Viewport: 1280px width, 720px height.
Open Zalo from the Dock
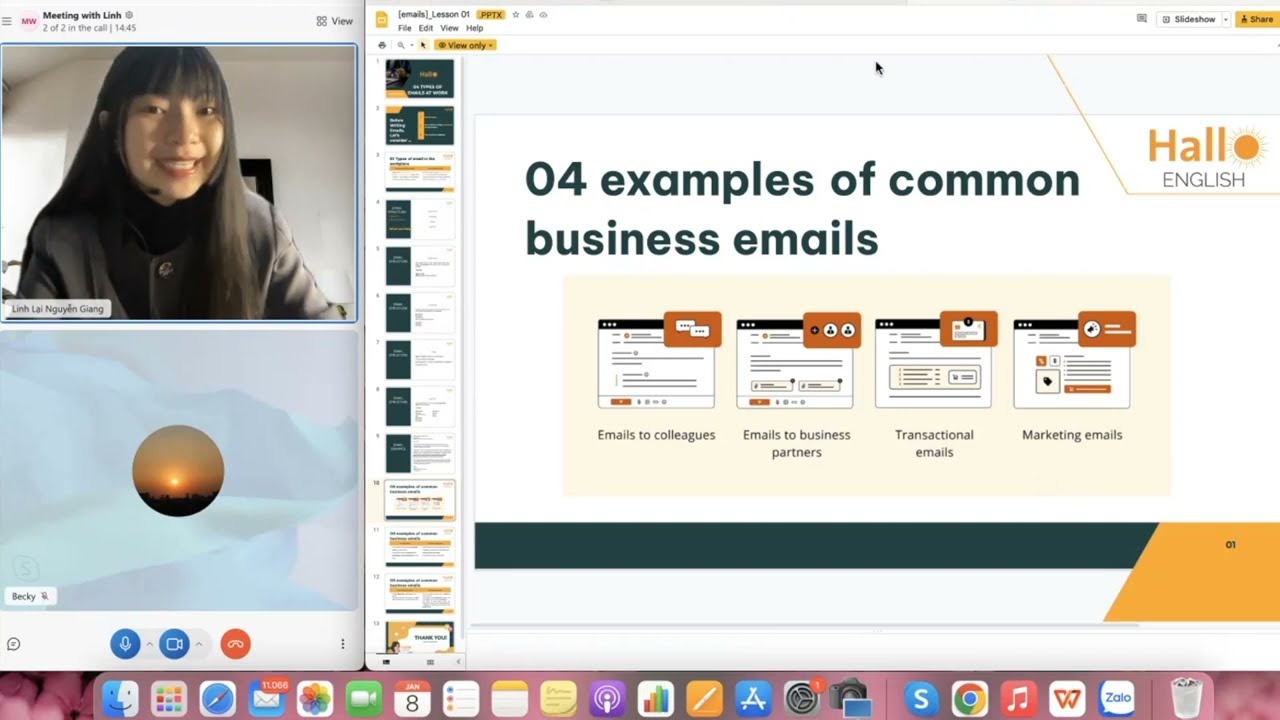[1116, 699]
